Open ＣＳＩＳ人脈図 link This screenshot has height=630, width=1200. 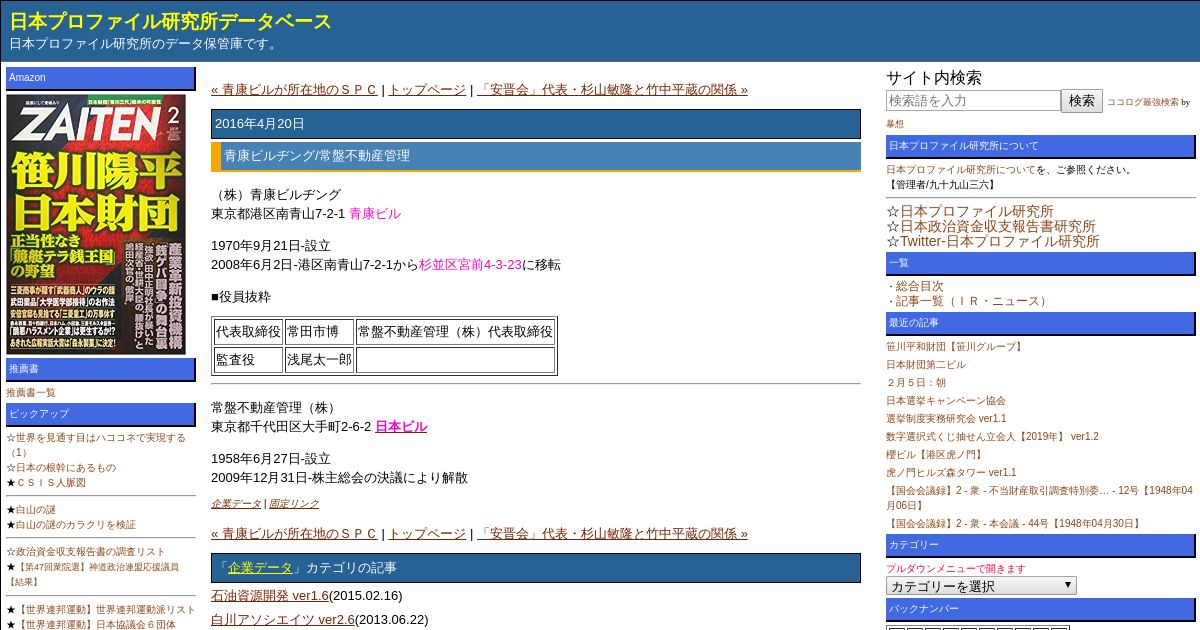[x=51, y=482]
